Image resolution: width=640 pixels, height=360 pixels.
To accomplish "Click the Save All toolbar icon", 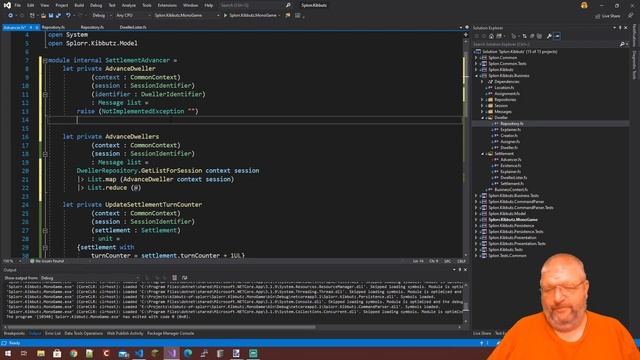I will 58,16.
